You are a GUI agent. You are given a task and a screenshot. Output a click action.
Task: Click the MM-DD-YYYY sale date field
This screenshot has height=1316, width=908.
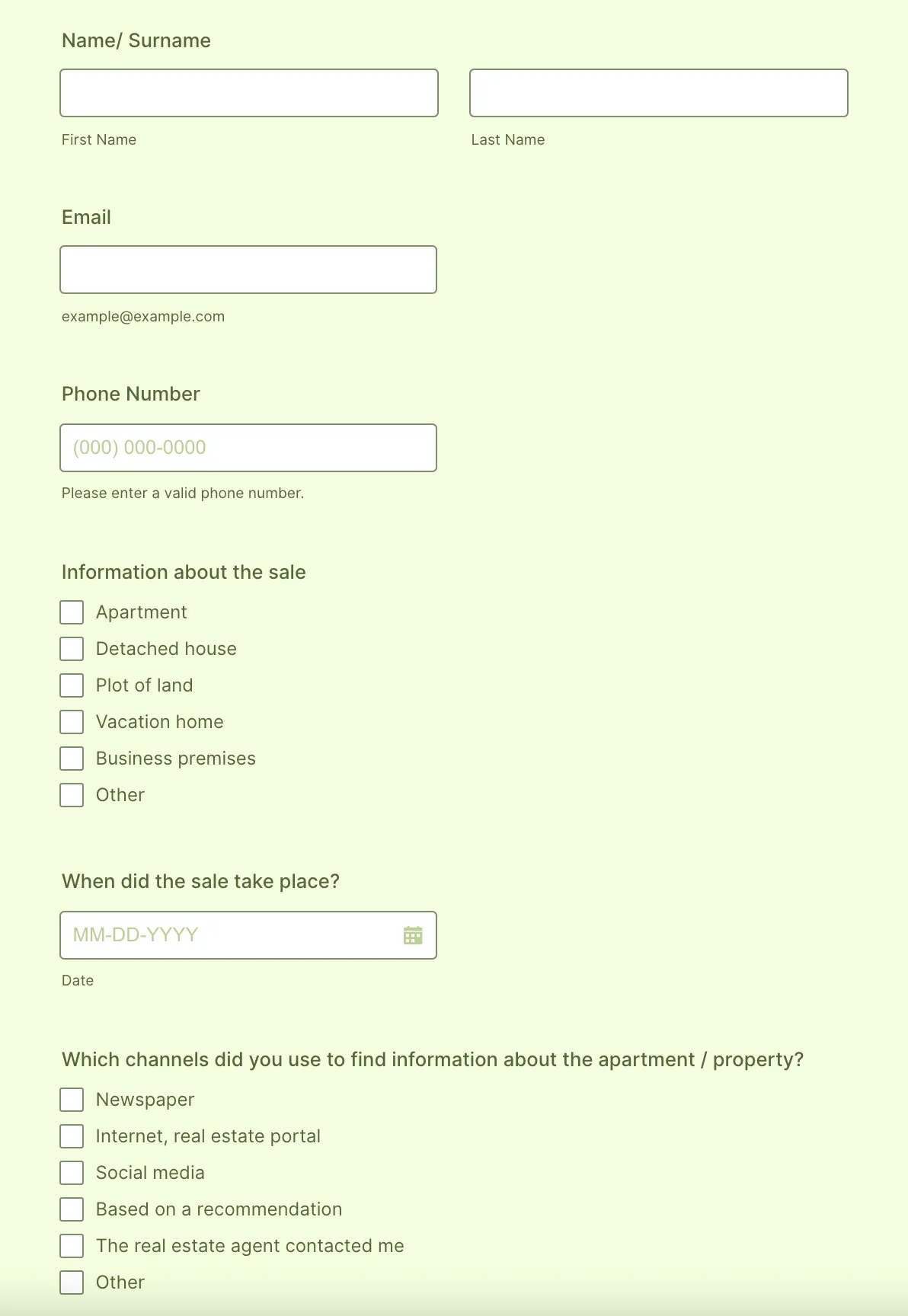[229, 935]
